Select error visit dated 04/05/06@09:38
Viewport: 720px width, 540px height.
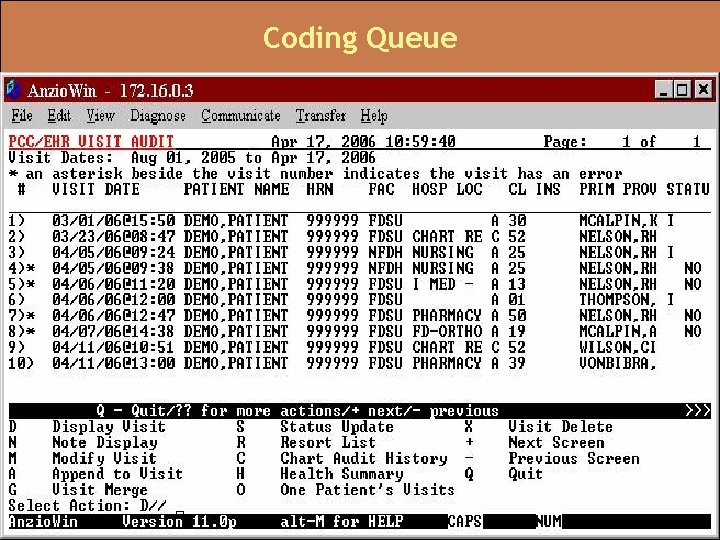359,268
